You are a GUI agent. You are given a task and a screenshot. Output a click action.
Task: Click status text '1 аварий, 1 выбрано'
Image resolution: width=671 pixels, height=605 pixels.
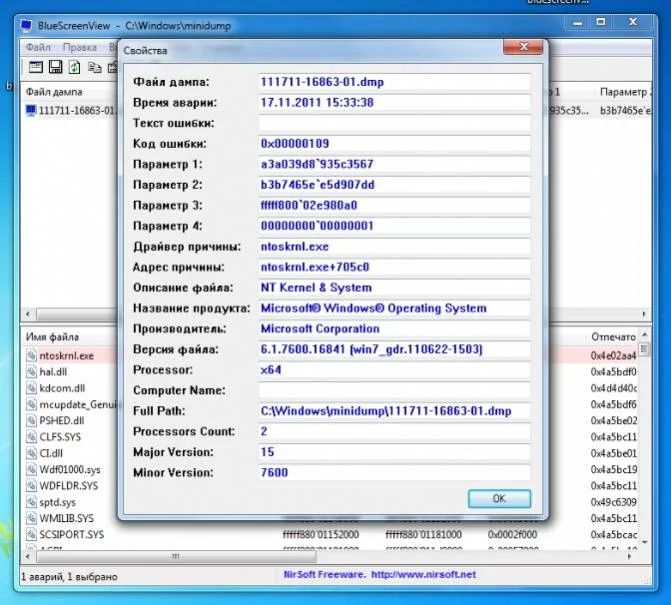pyautogui.click(x=69, y=577)
